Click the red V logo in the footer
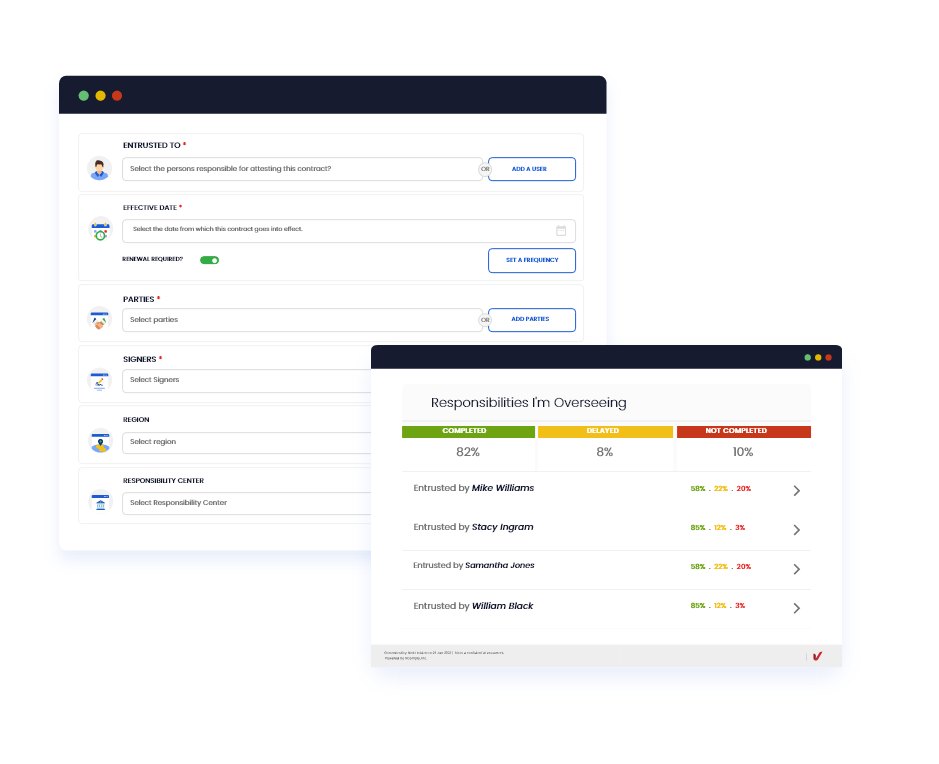The height and width of the screenshot is (764, 939). [818, 656]
